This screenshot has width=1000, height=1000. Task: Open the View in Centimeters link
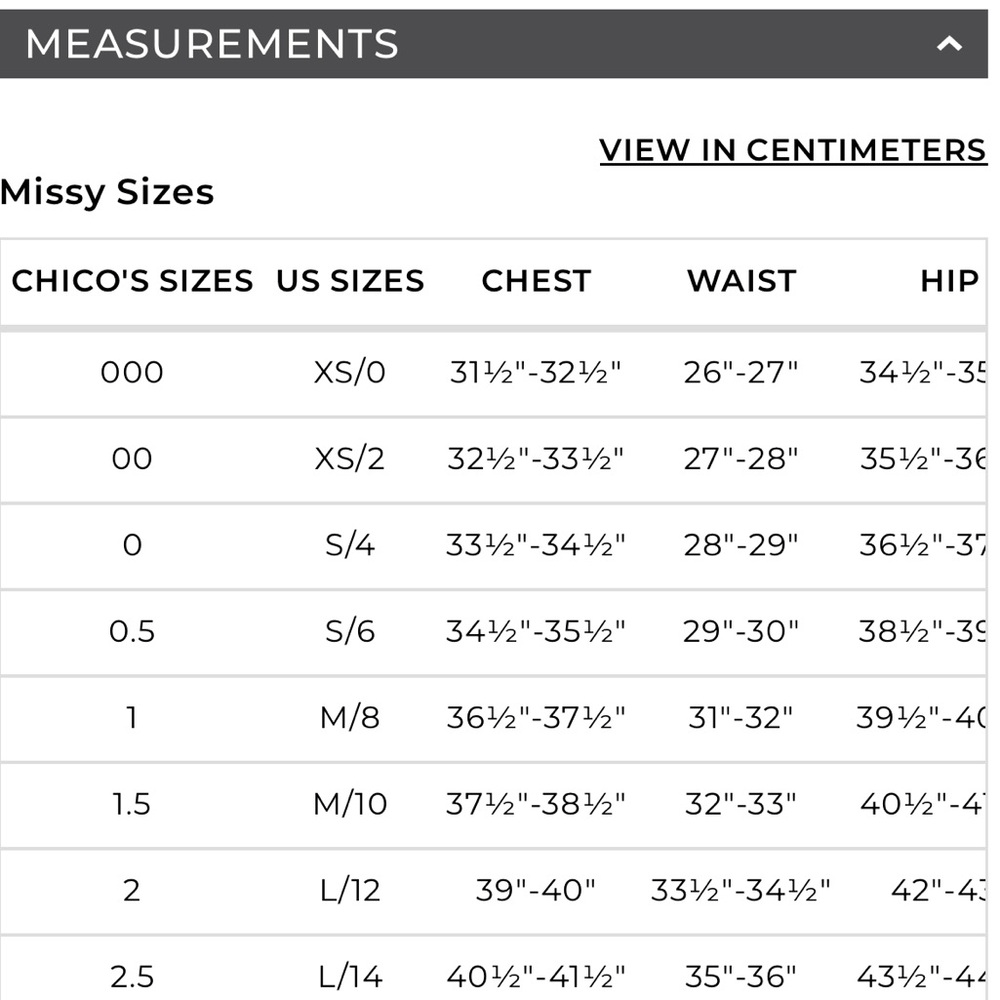pos(792,150)
